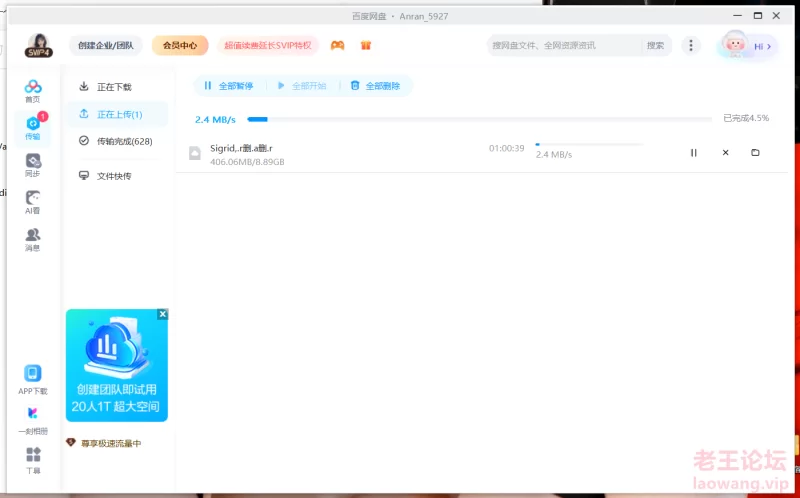Maximize the 百度网盘 window

758,16
